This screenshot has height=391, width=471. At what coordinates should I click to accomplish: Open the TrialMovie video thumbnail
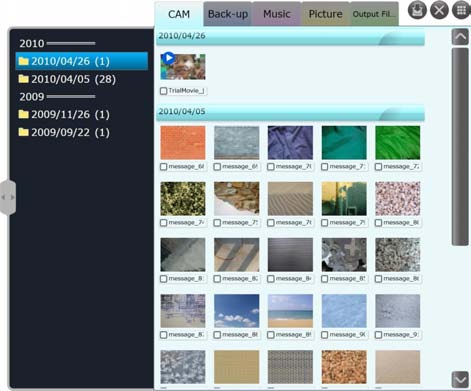coord(183,67)
